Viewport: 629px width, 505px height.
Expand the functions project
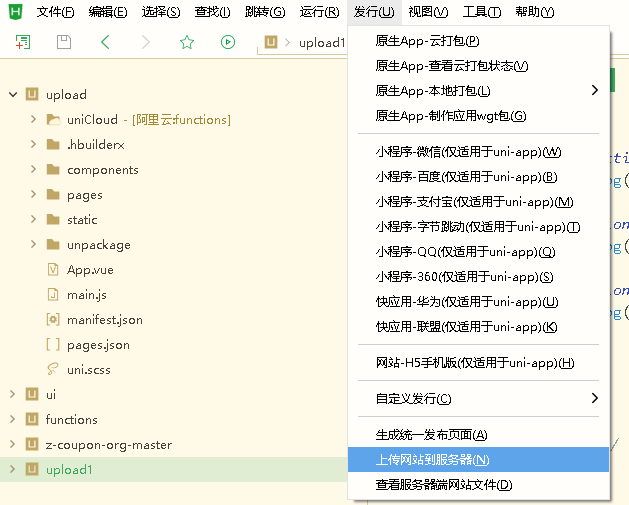13,419
